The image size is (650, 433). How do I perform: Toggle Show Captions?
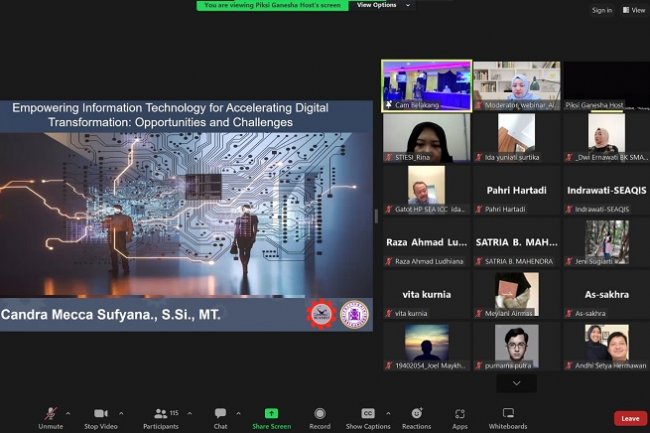(368, 415)
